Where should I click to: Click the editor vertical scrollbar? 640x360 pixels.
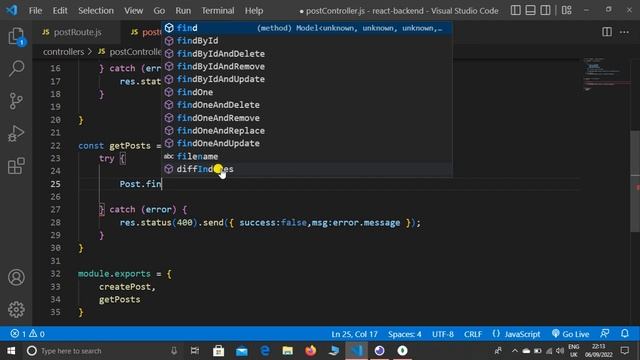tap(635, 182)
